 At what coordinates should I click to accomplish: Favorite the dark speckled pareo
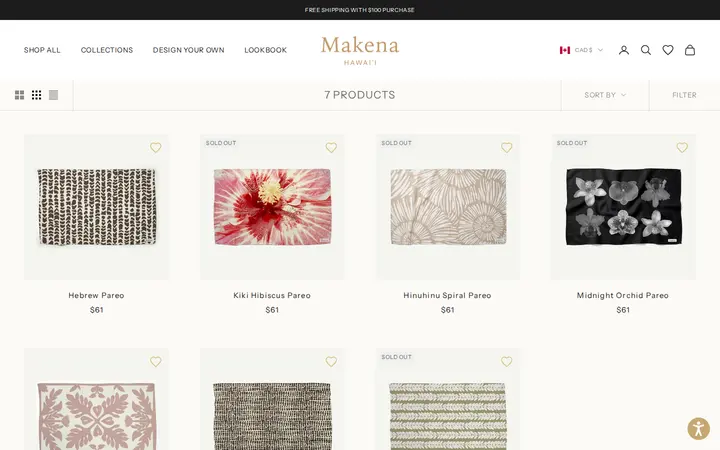click(331, 362)
